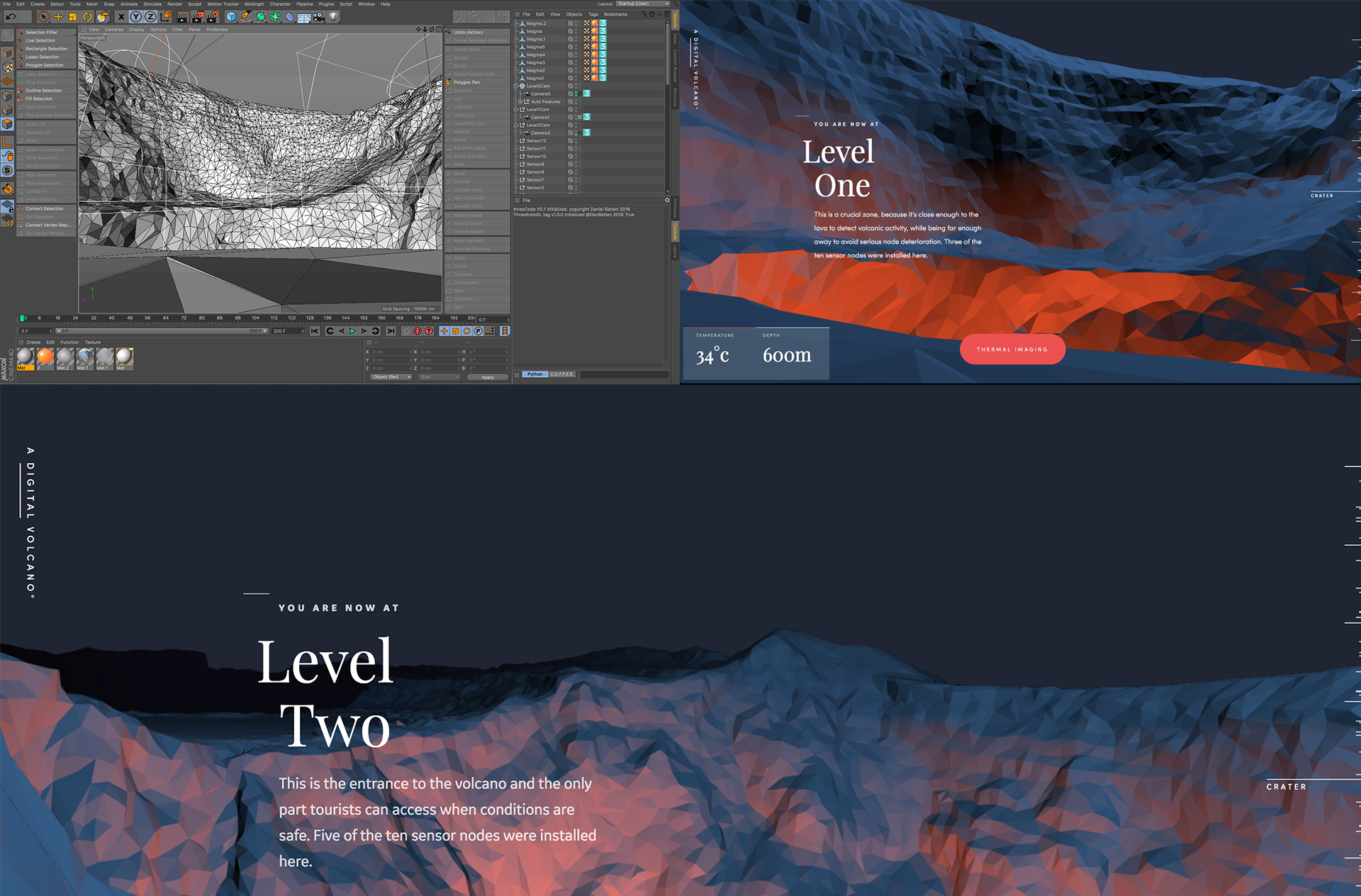Toggle Parameter keyframe P icon
The image size is (1361, 896).
[478, 331]
